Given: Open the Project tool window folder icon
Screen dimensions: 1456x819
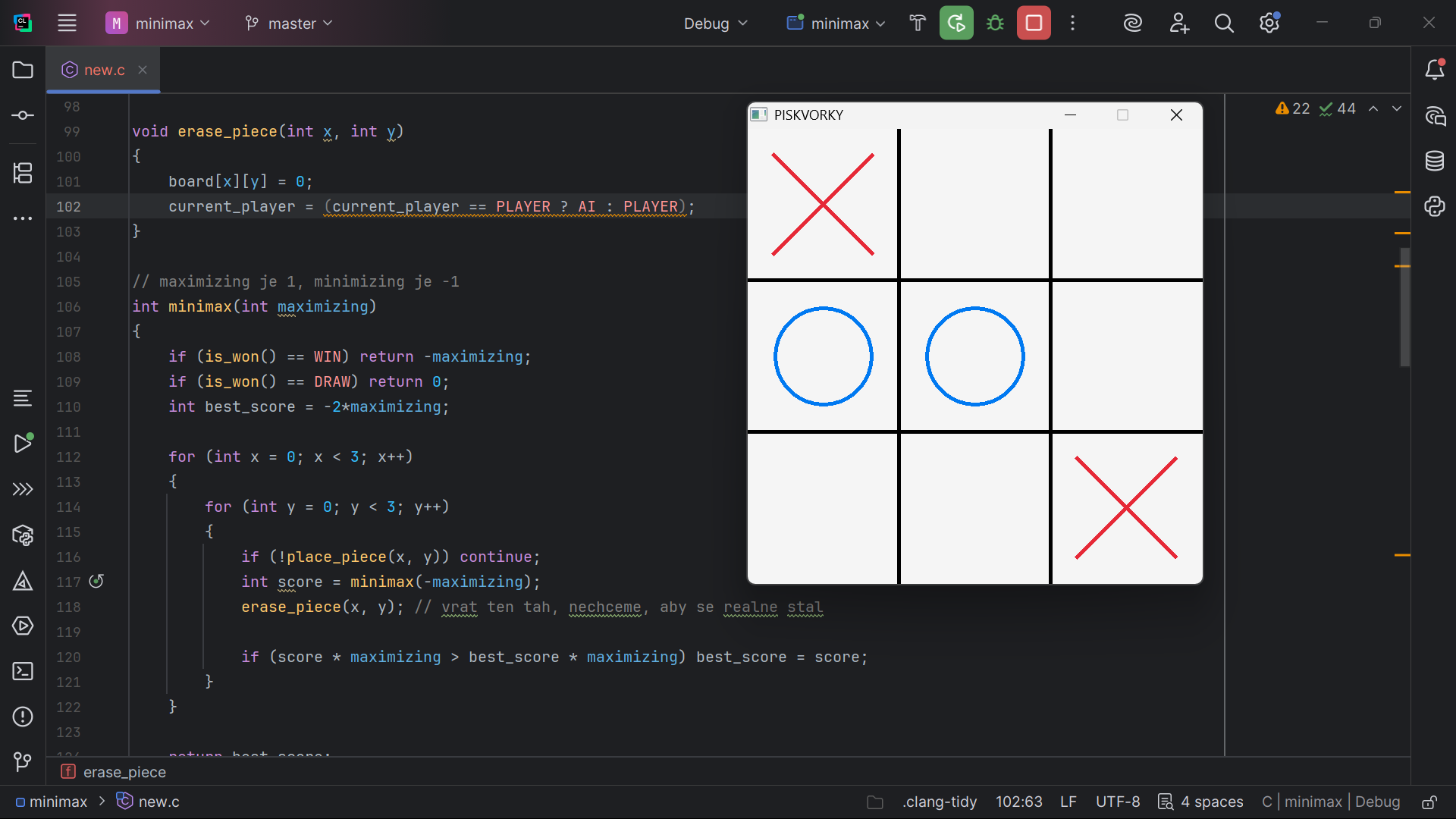Looking at the screenshot, I should pos(23,70).
